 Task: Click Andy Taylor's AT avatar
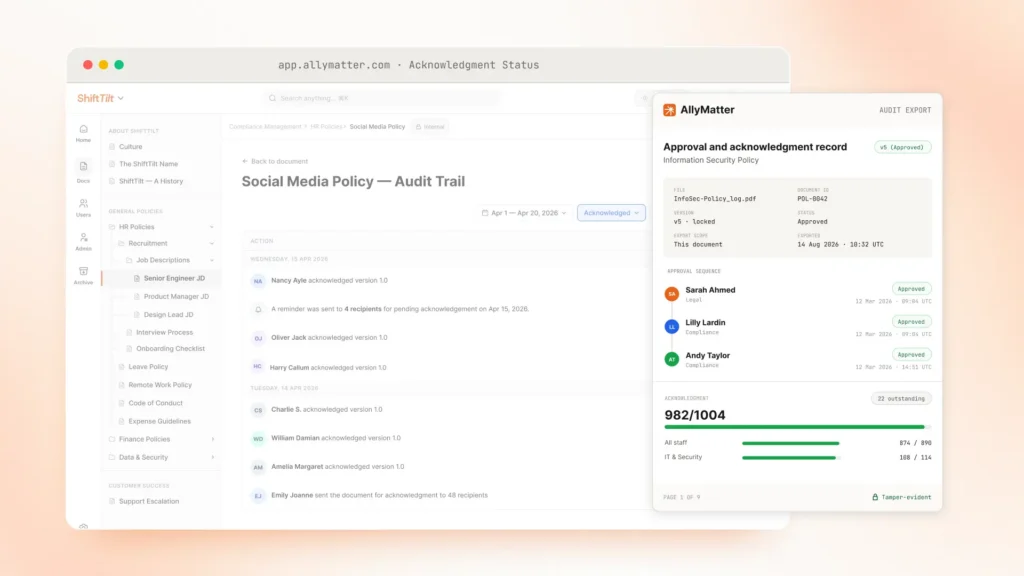(x=671, y=359)
